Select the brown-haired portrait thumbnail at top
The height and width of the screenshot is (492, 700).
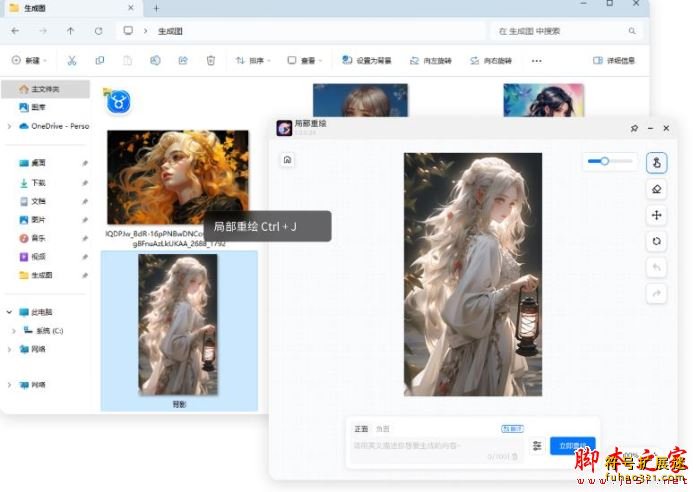point(360,100)
